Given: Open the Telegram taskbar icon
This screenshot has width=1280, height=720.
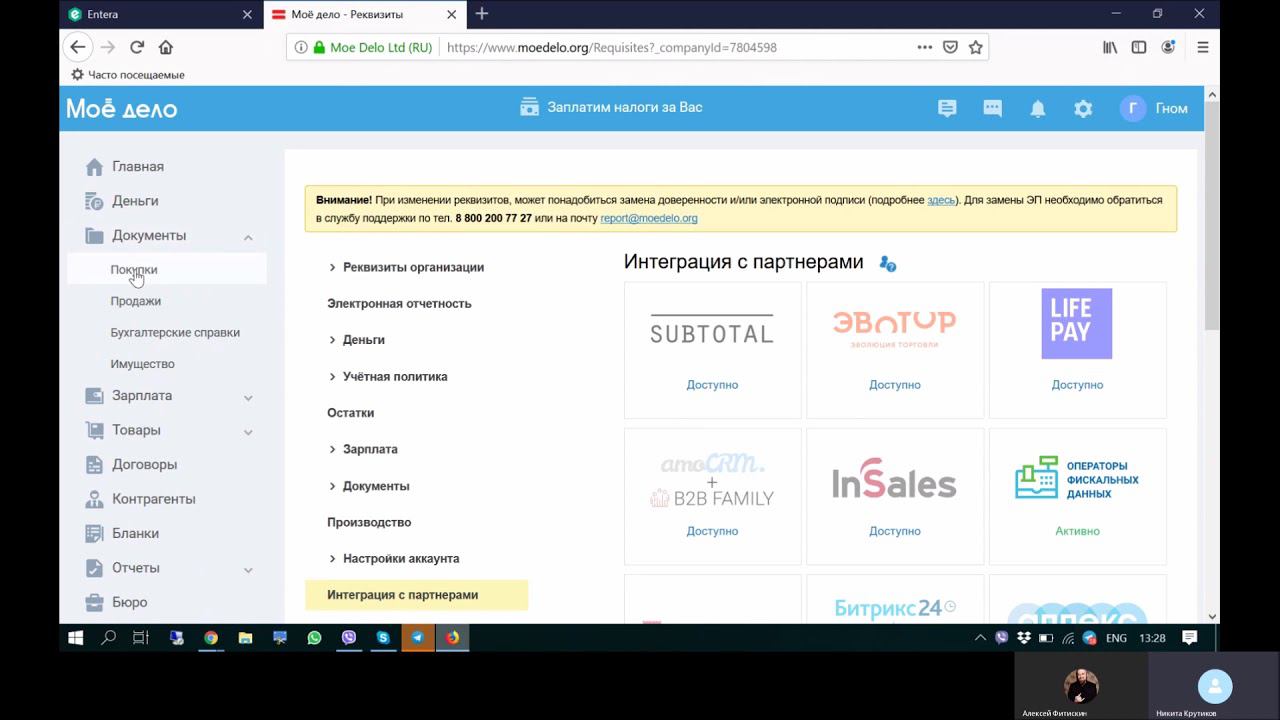Looking at the screenshot, I should [418, 637].
